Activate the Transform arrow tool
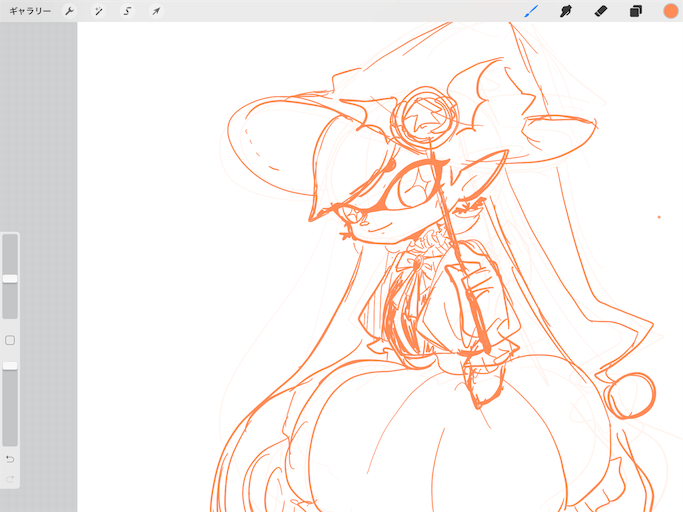The image size is (683, 512). [156, 11]
